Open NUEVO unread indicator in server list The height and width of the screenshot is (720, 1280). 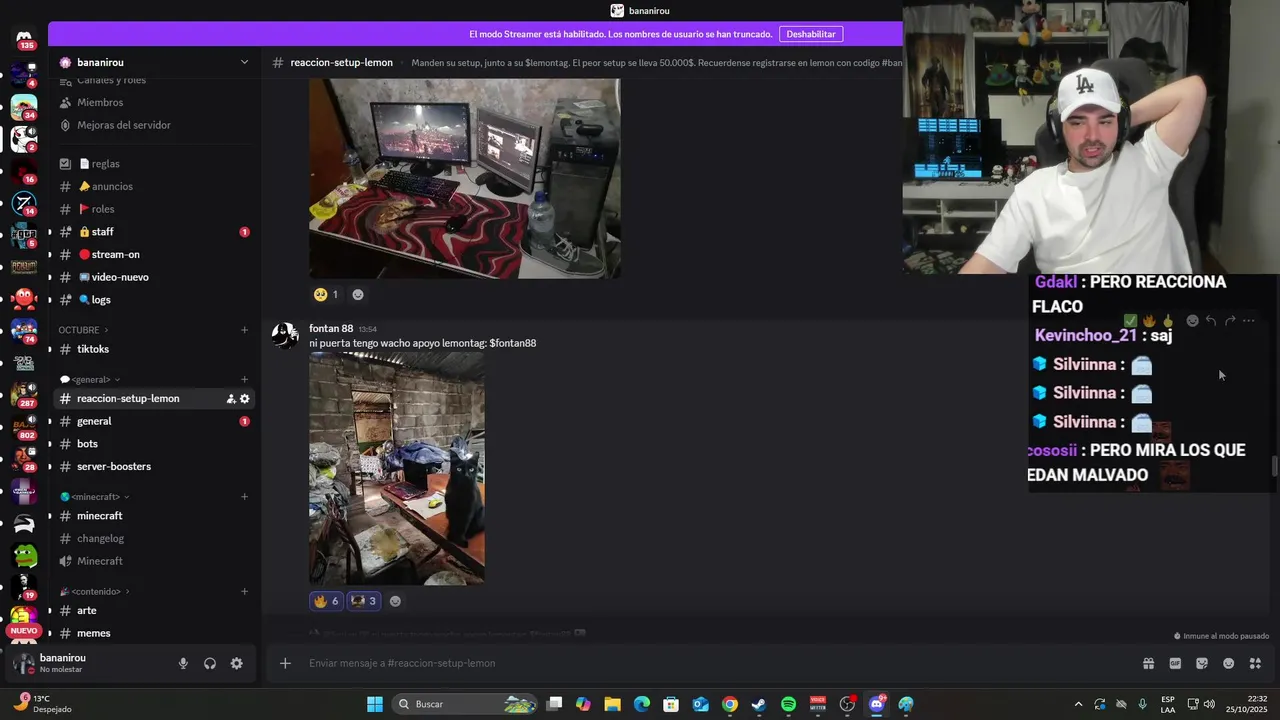24,631
